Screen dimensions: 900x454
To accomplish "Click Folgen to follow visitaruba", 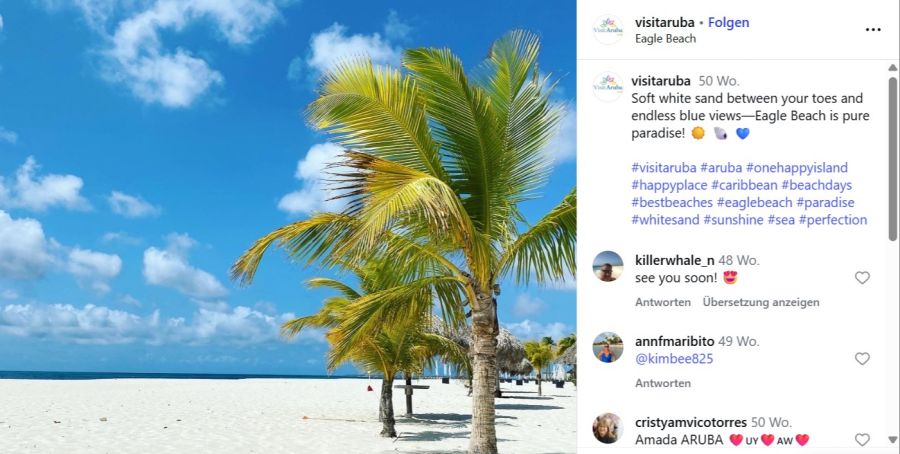I will click(x=728, y=22).
